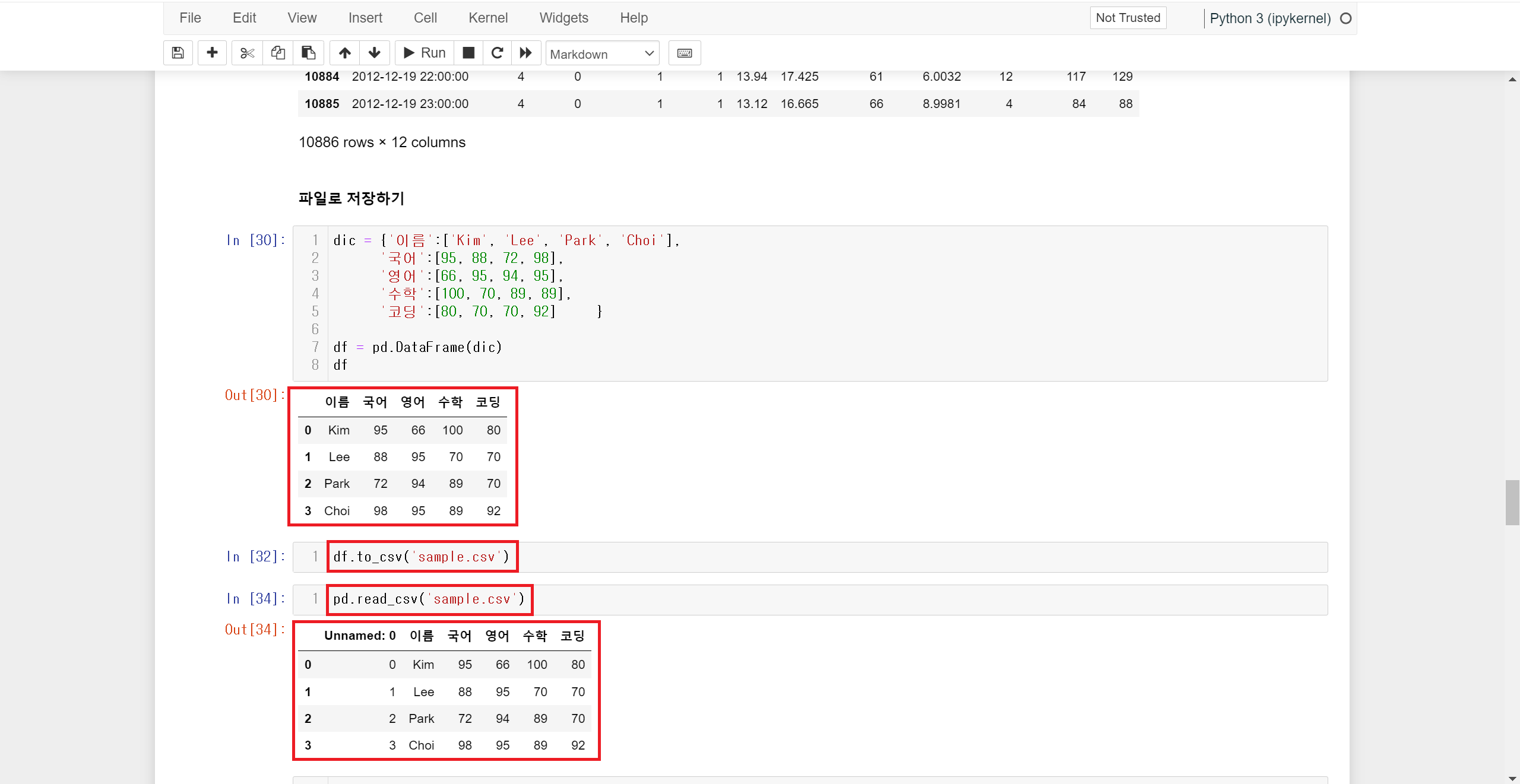
Task: Move selected cell down arrow
Action: click(x=375, y=53)
